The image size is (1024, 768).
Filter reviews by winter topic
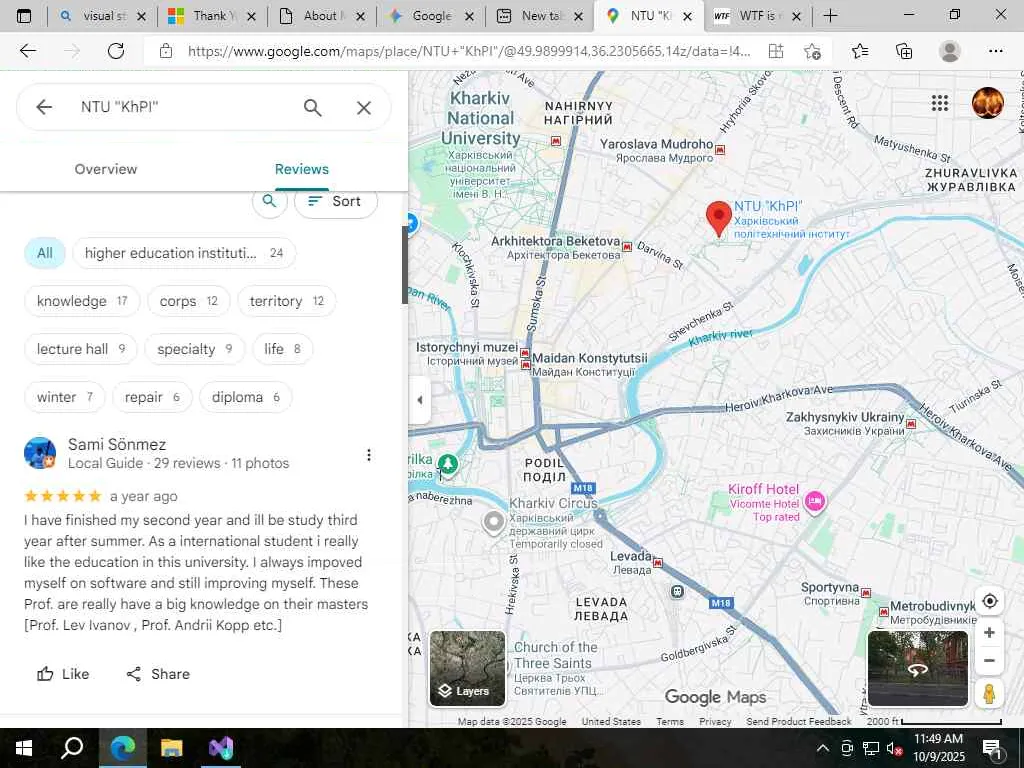click(65, 397)
